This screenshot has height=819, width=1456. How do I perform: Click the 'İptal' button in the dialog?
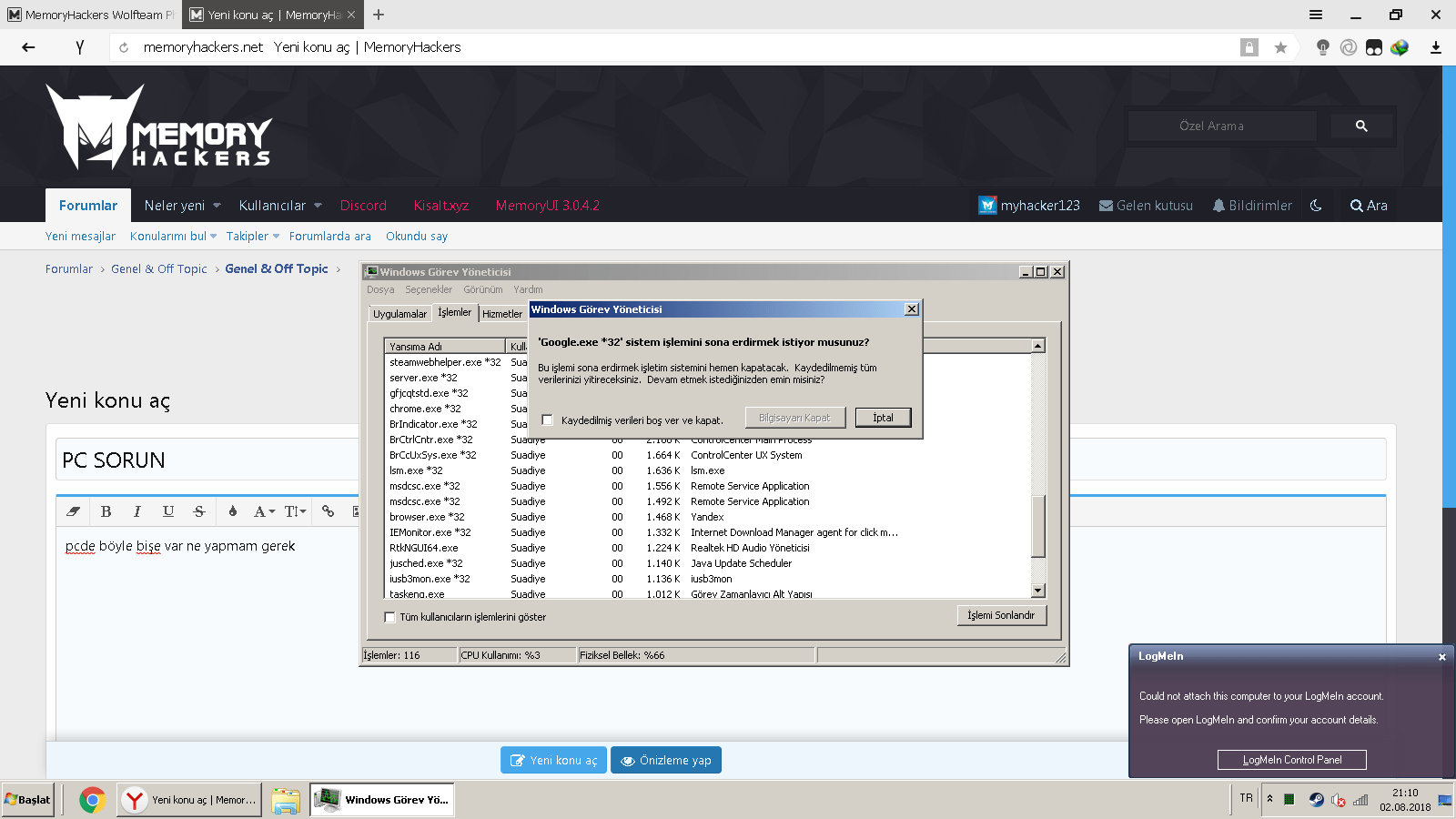coord(883,418)
